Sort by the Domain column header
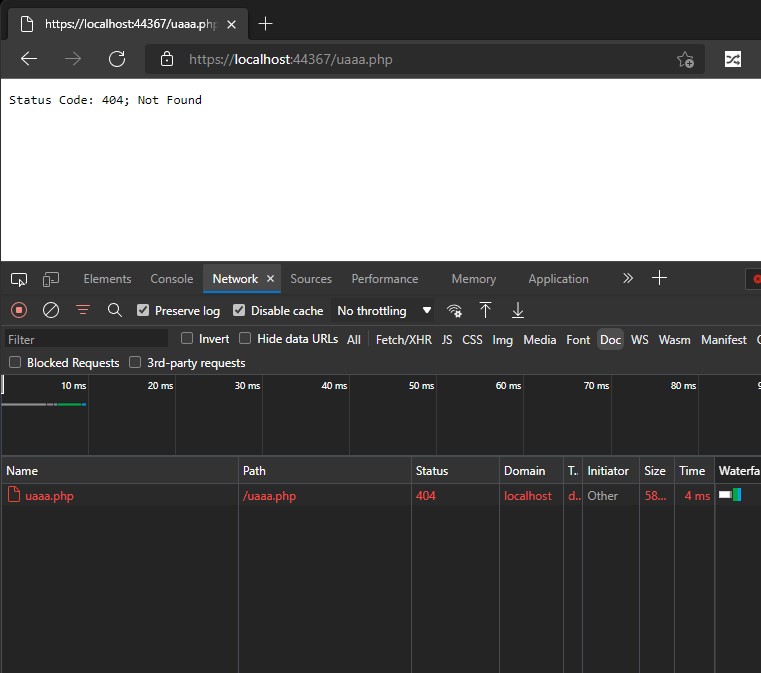This screenshot has width=761, height=673. coord(531,471)
